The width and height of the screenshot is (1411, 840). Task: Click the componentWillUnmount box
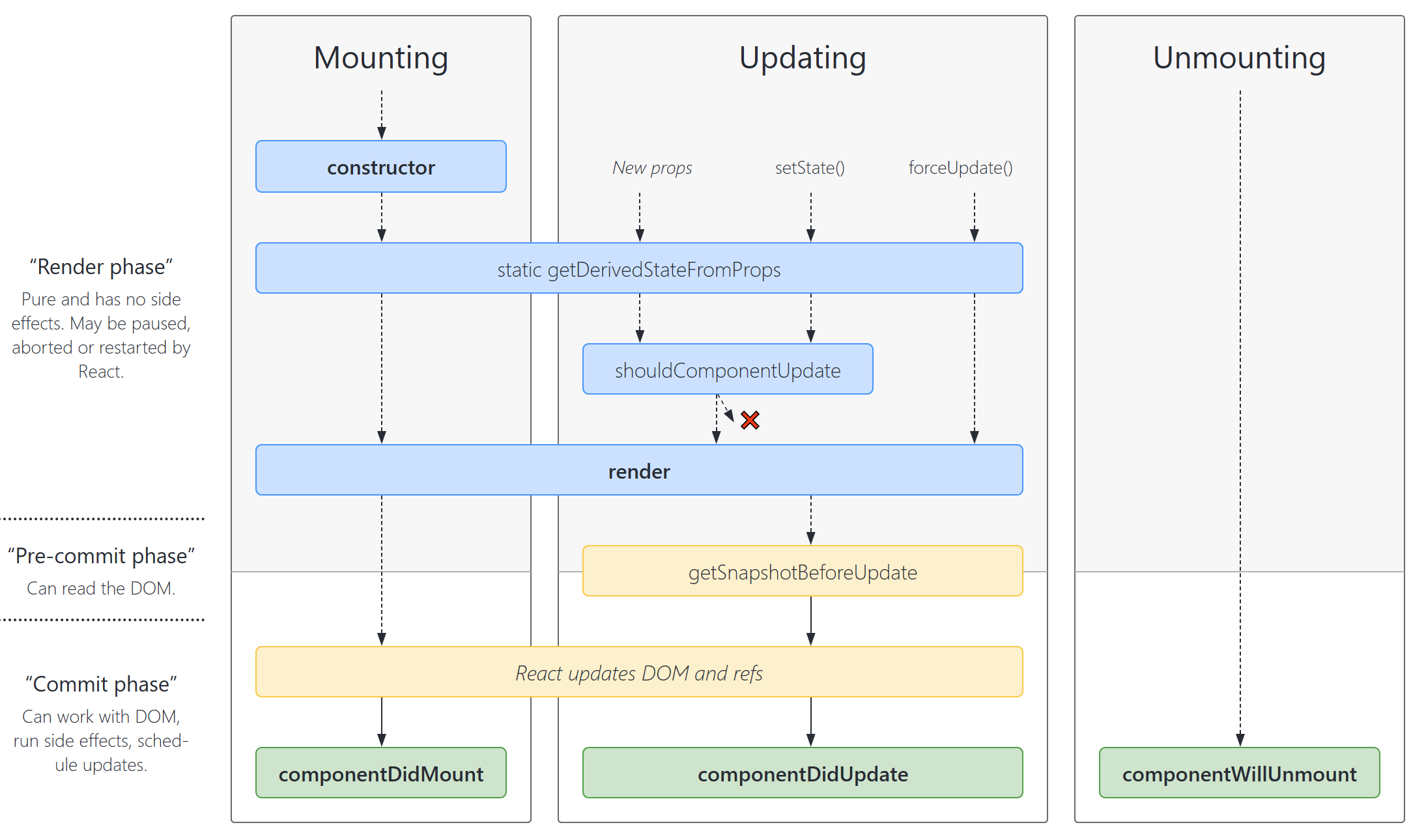[x=1238, y=774]
